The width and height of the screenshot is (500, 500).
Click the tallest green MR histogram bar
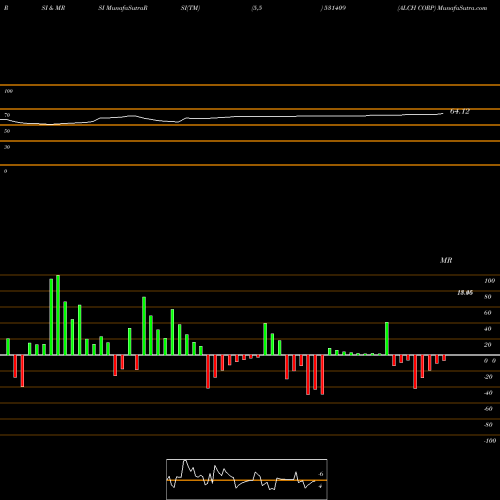pos(58,315)
